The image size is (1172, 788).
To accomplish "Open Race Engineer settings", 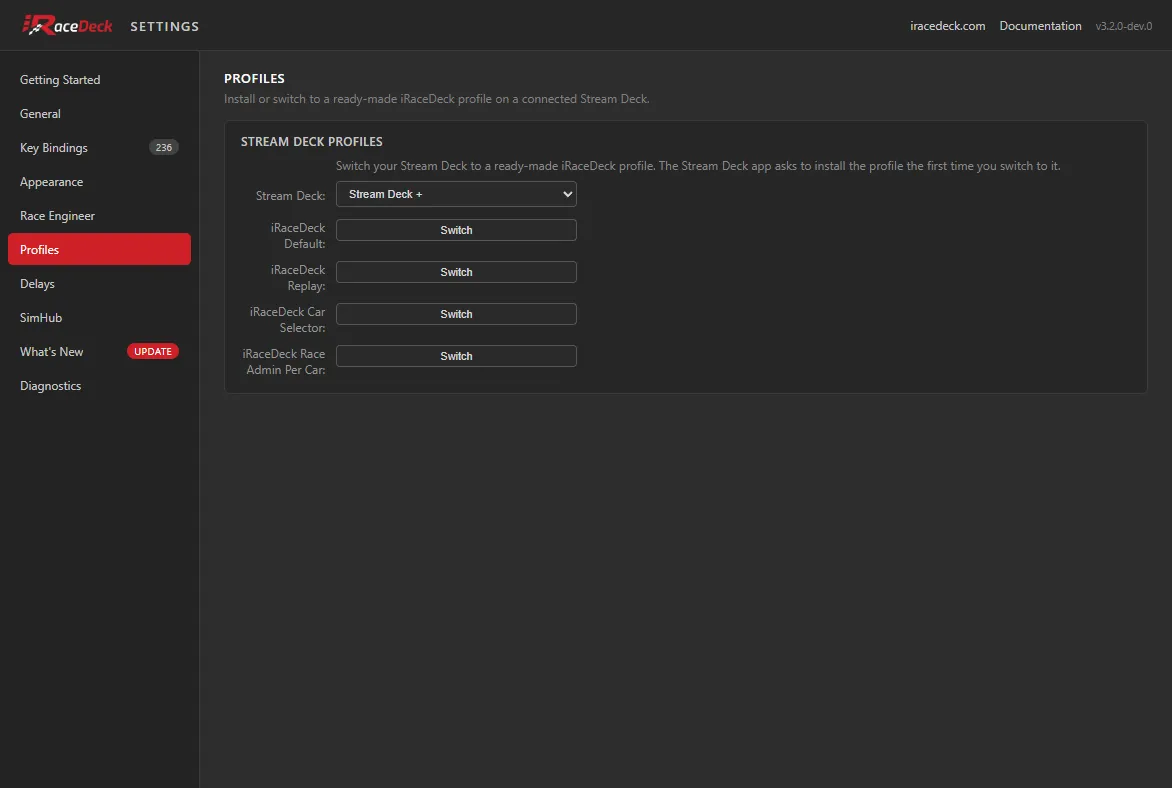I will click(99, 215).
